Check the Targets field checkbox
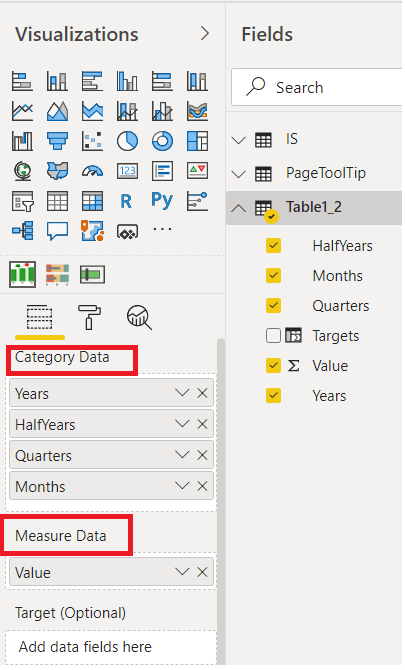Screen dimensions: 405x670 point(273,336)
